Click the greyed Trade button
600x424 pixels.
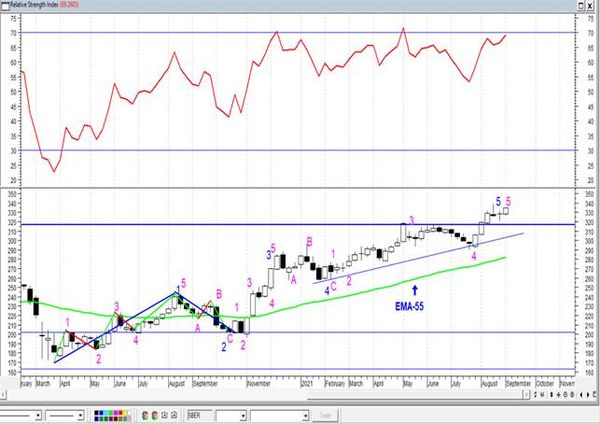tap(325, 415)
